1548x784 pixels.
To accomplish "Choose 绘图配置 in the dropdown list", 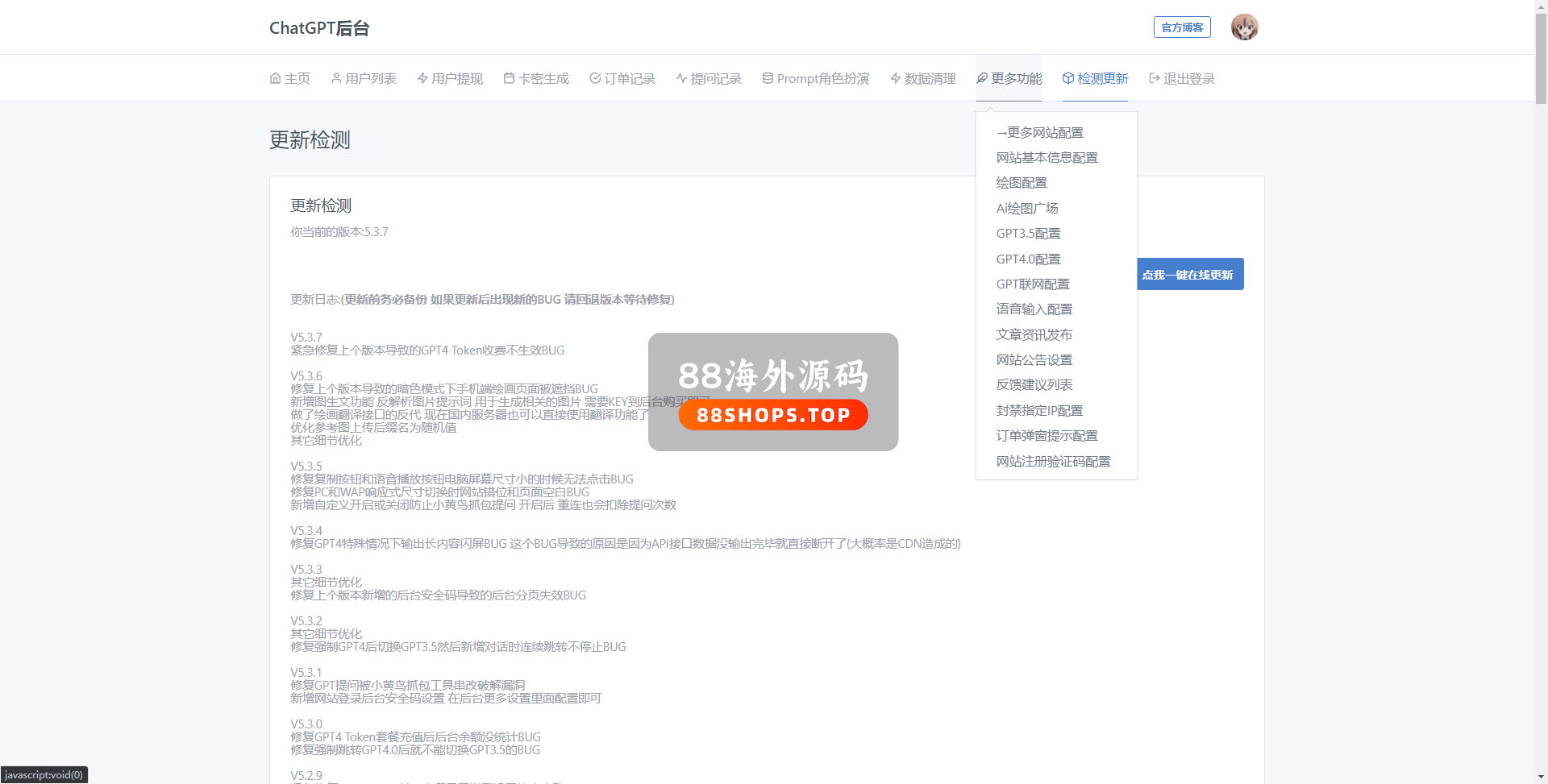I will point(1022,183).
